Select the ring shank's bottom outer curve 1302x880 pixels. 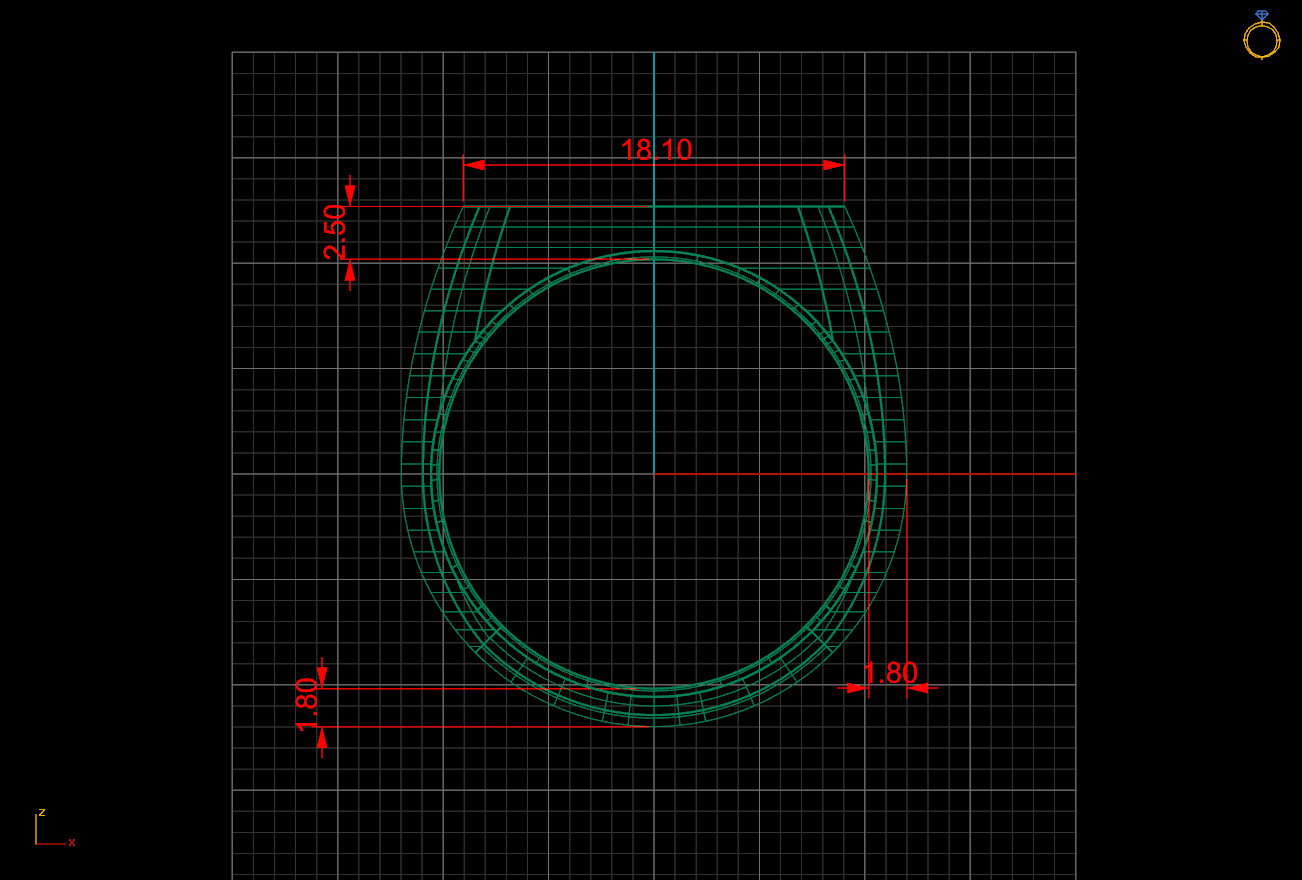654,726
